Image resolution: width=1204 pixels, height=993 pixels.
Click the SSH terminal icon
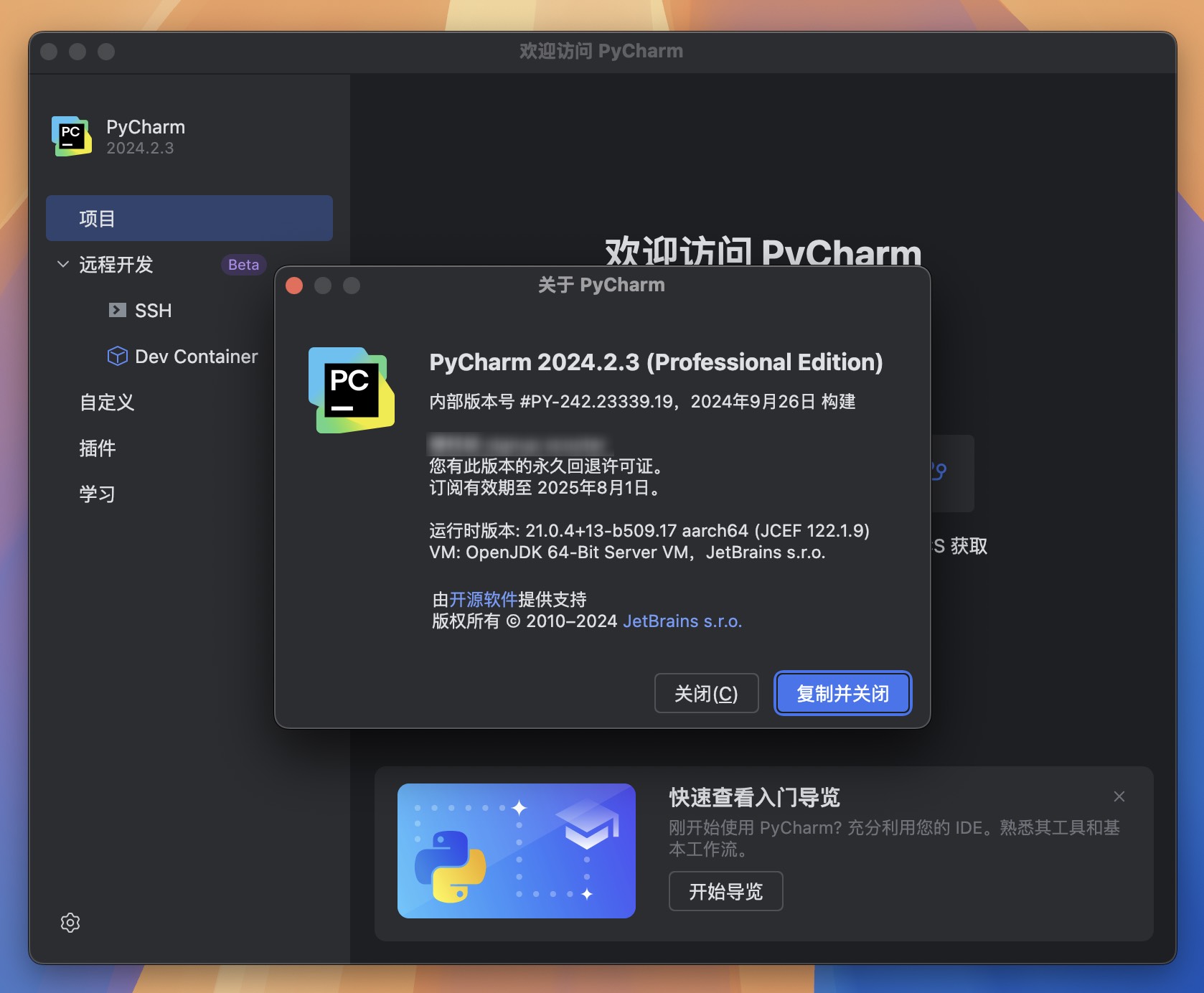click(117, 310)
